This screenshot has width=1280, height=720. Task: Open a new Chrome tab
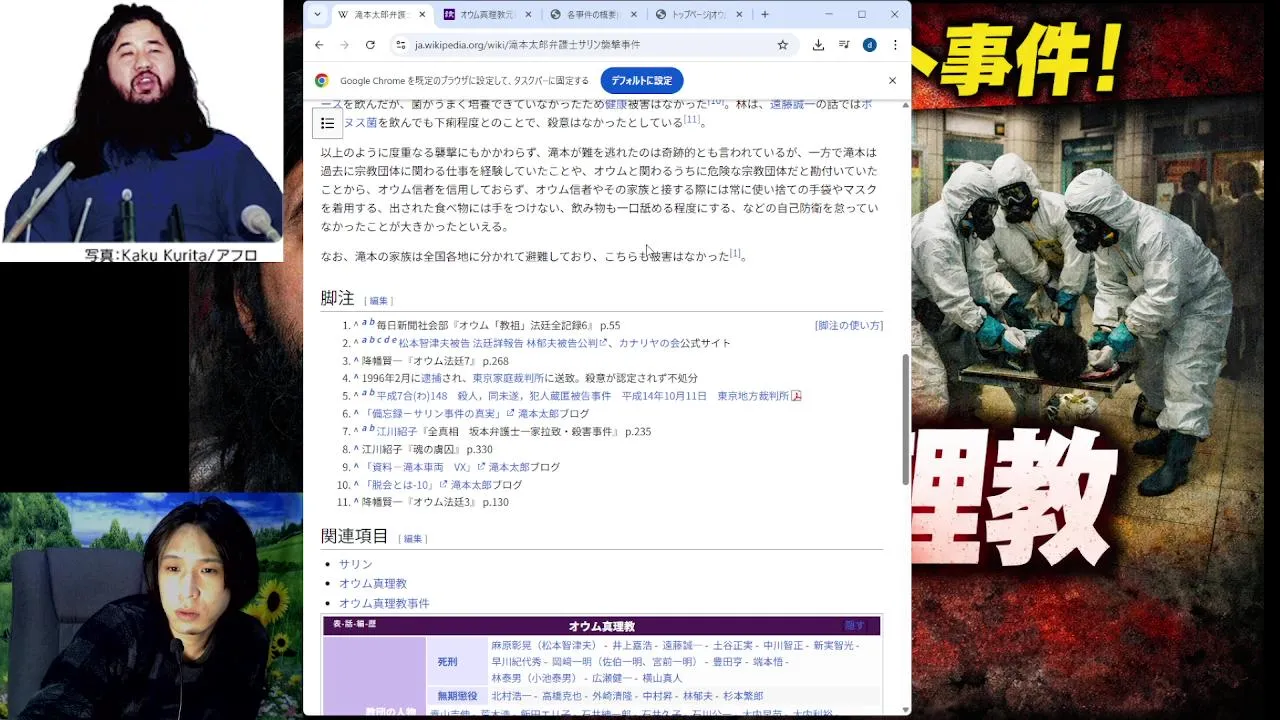765,15
